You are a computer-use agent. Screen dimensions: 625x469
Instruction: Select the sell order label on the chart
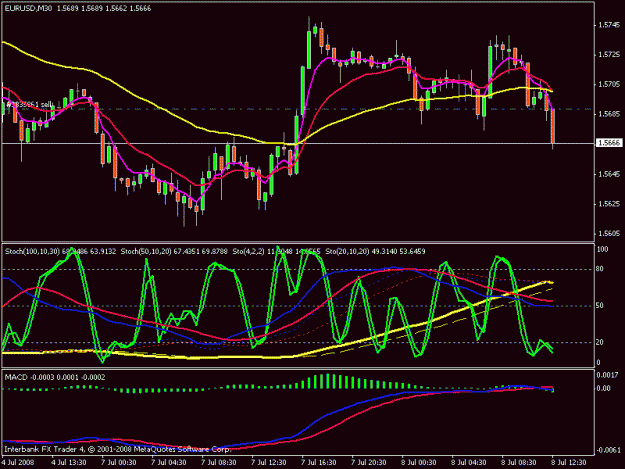[28, 105]
